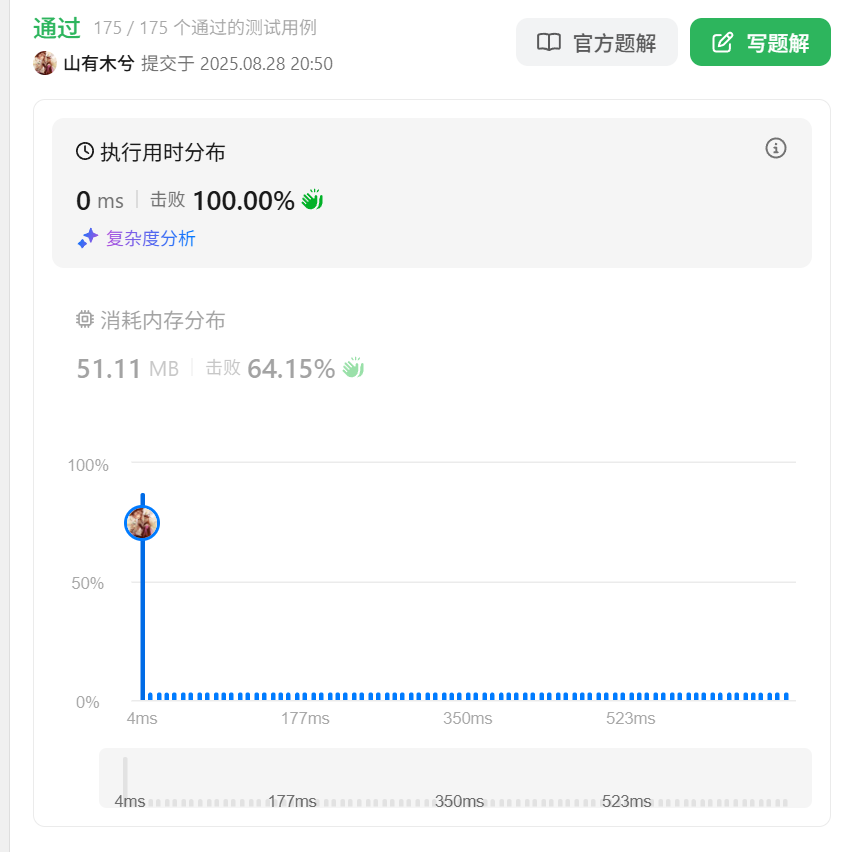Click user avatar next to 山有木兮

(x=45, y=63)
